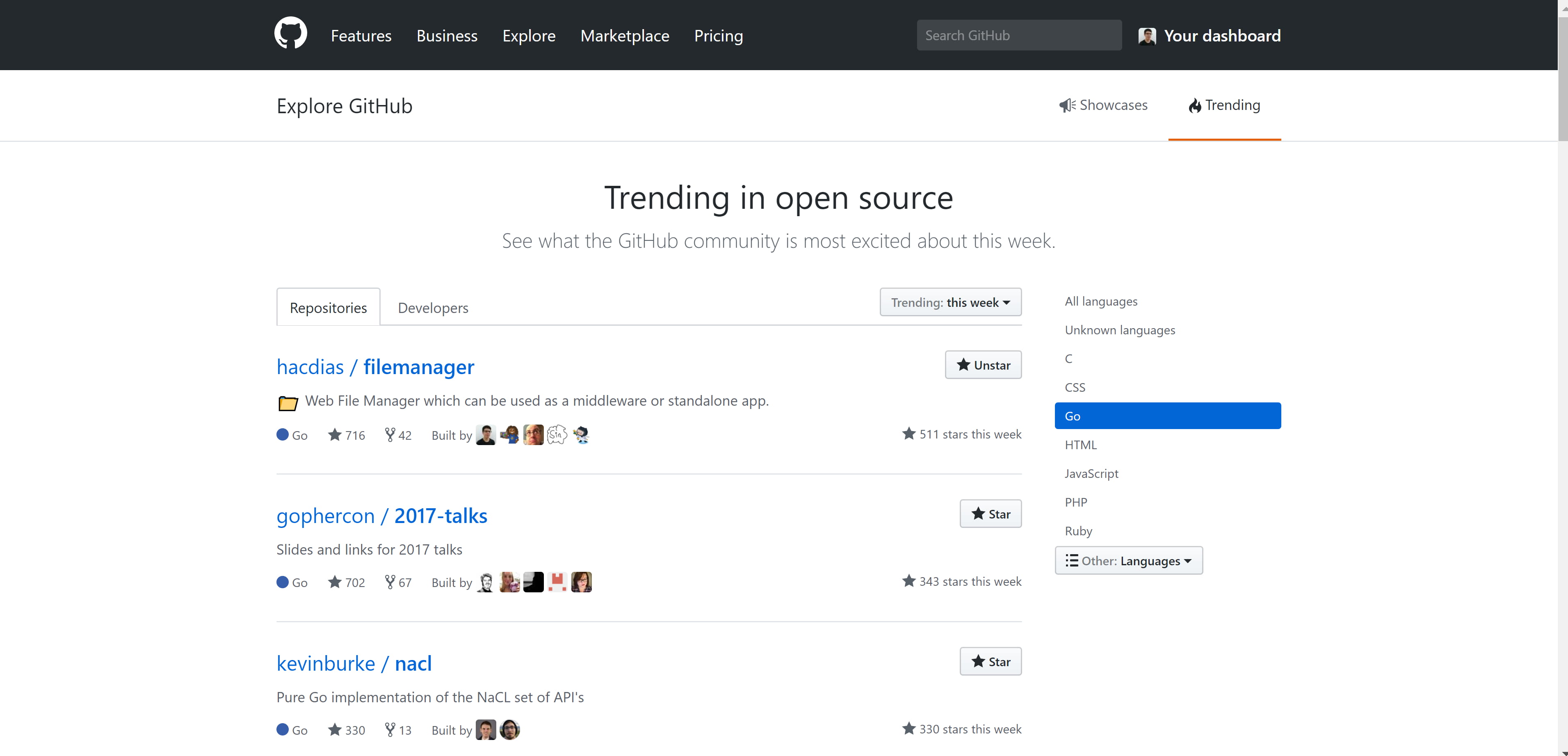This screenshot has width=1568, height=756.
Task: Open second contributor avatar for nacl
Action: click(x=509, y=729)
